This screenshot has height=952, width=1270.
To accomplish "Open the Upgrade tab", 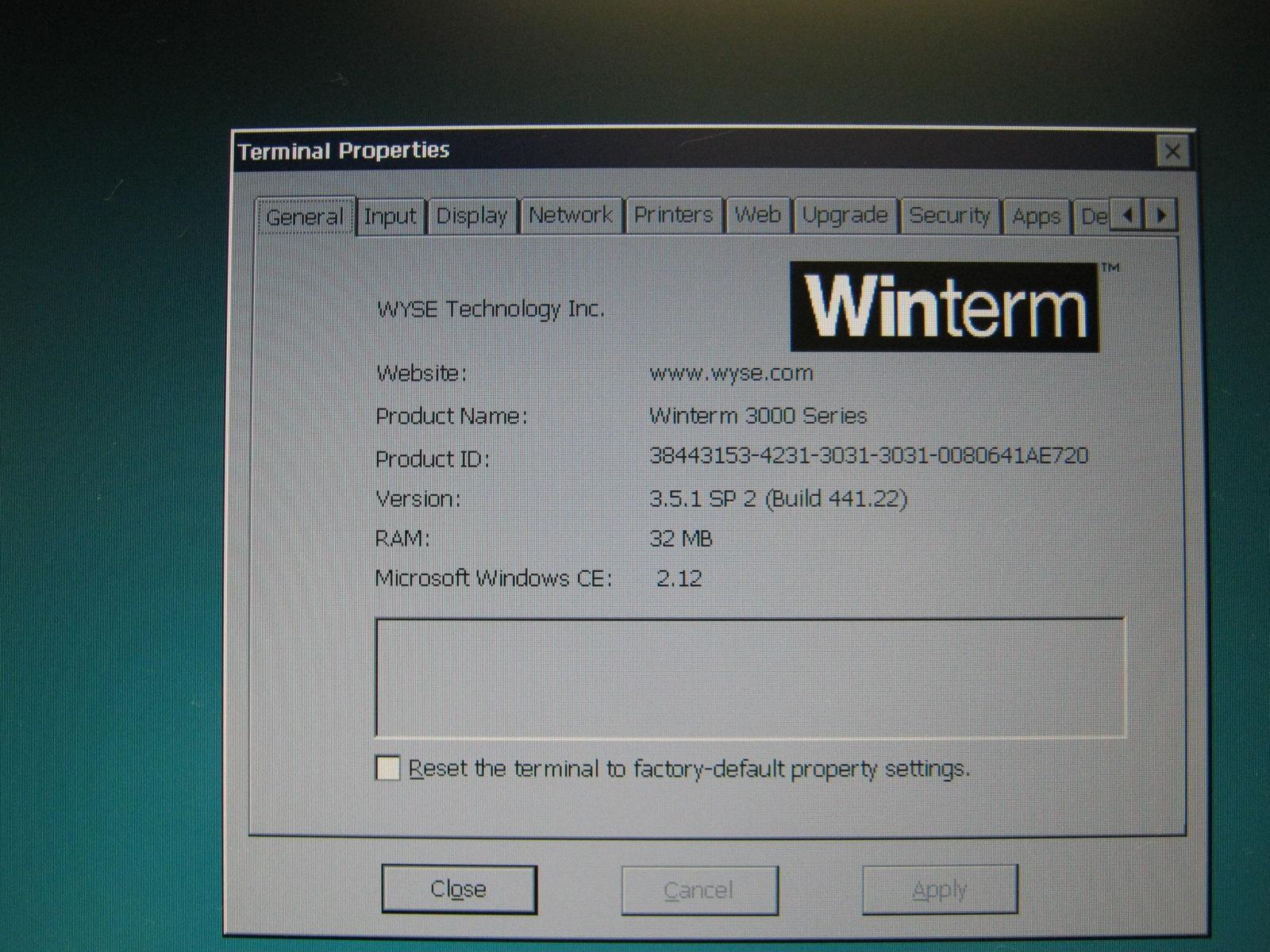I will 845,215.
